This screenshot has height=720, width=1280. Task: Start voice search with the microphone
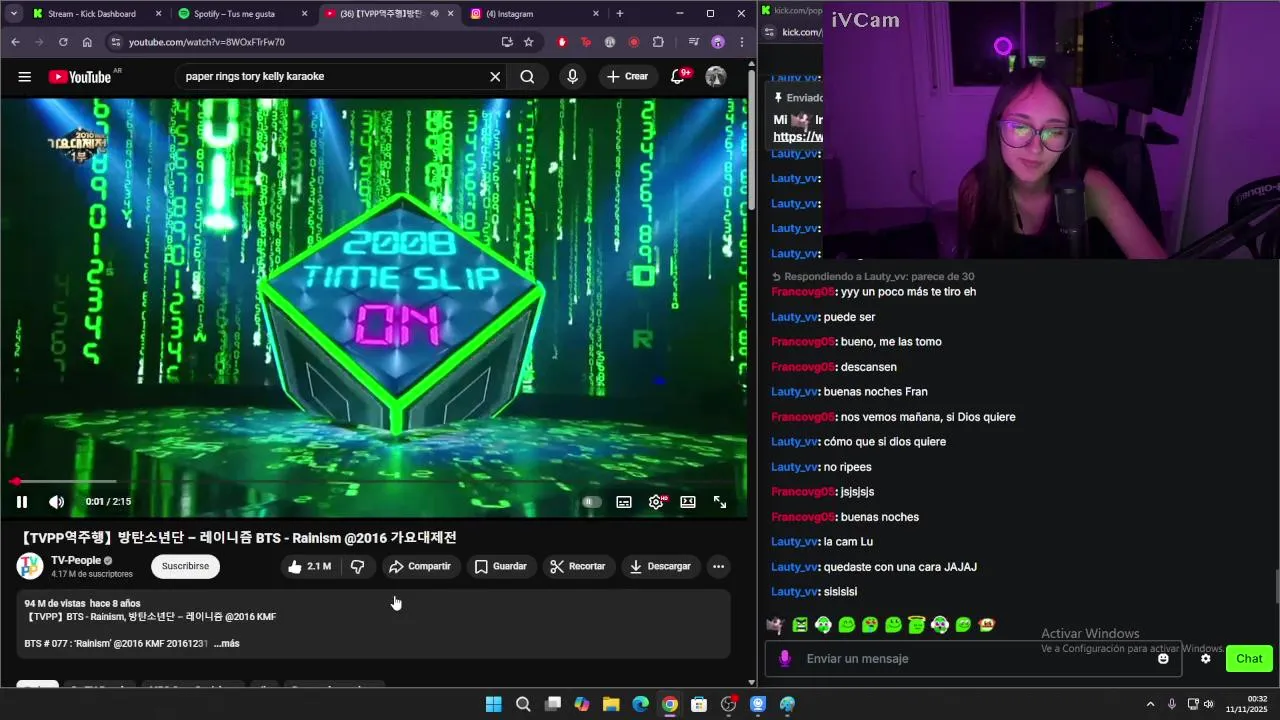pyautogui.click(x=572, y=77)
